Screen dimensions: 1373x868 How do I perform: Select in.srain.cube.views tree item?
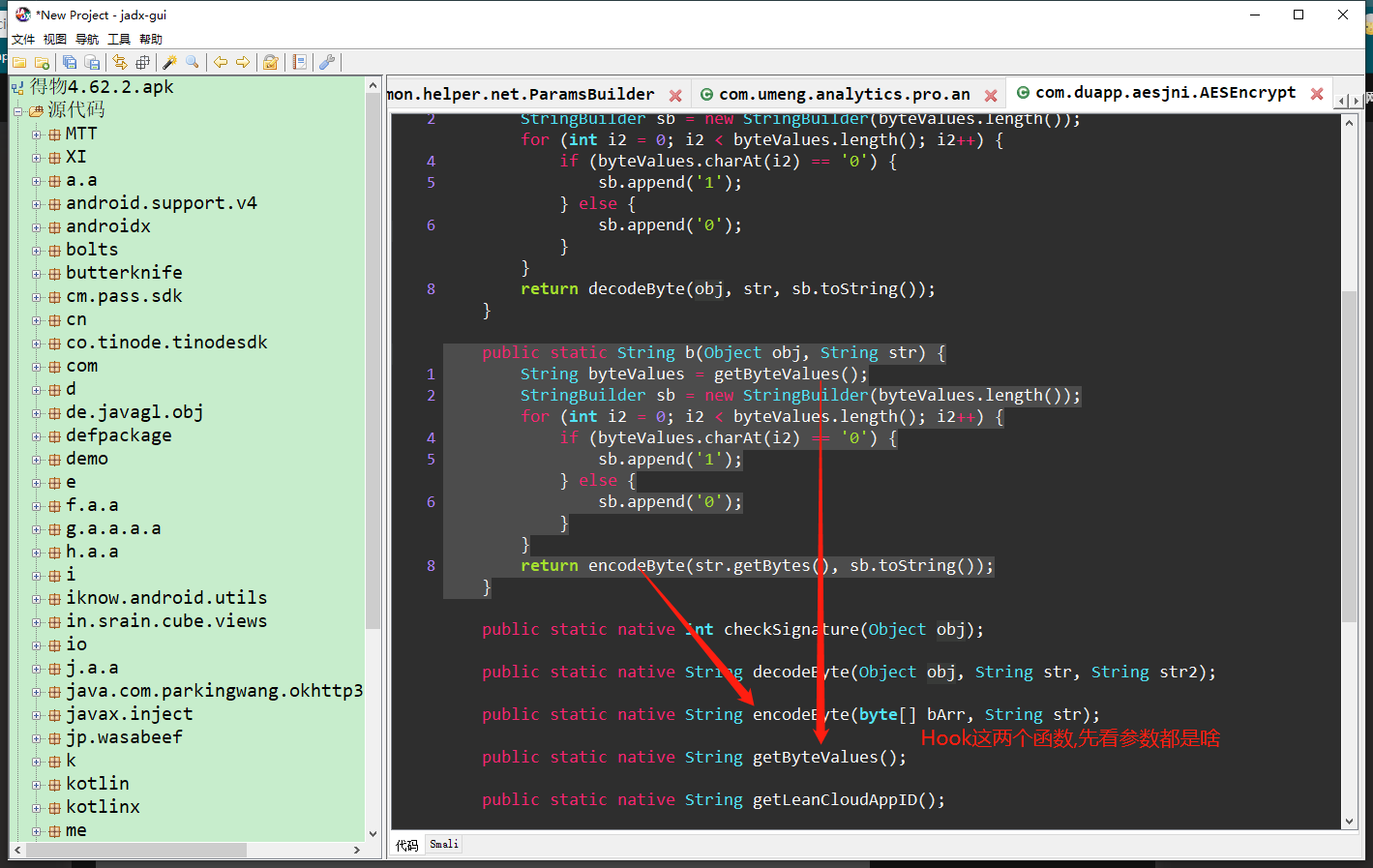[166, 621]
